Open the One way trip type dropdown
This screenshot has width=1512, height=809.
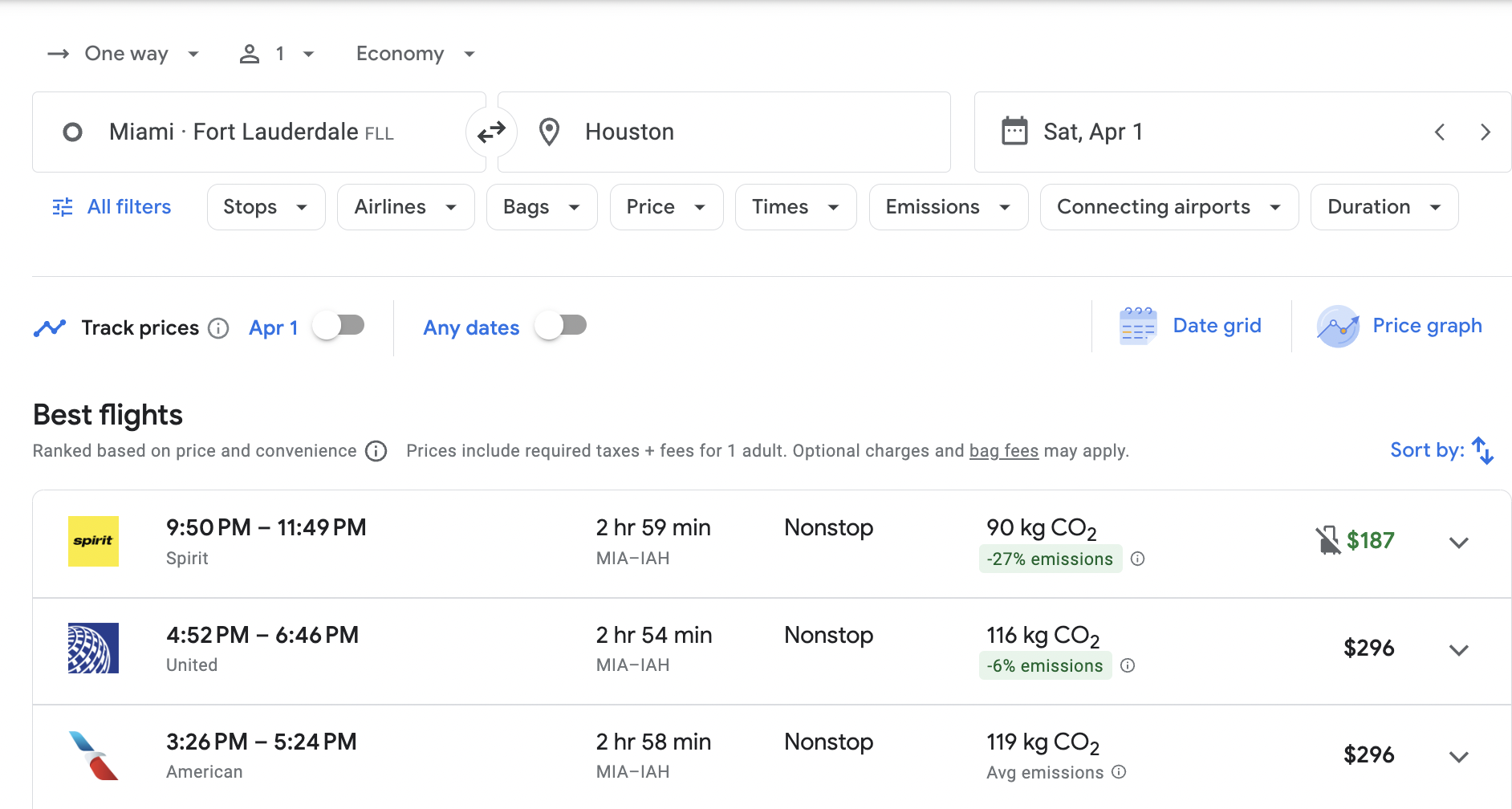124,54
